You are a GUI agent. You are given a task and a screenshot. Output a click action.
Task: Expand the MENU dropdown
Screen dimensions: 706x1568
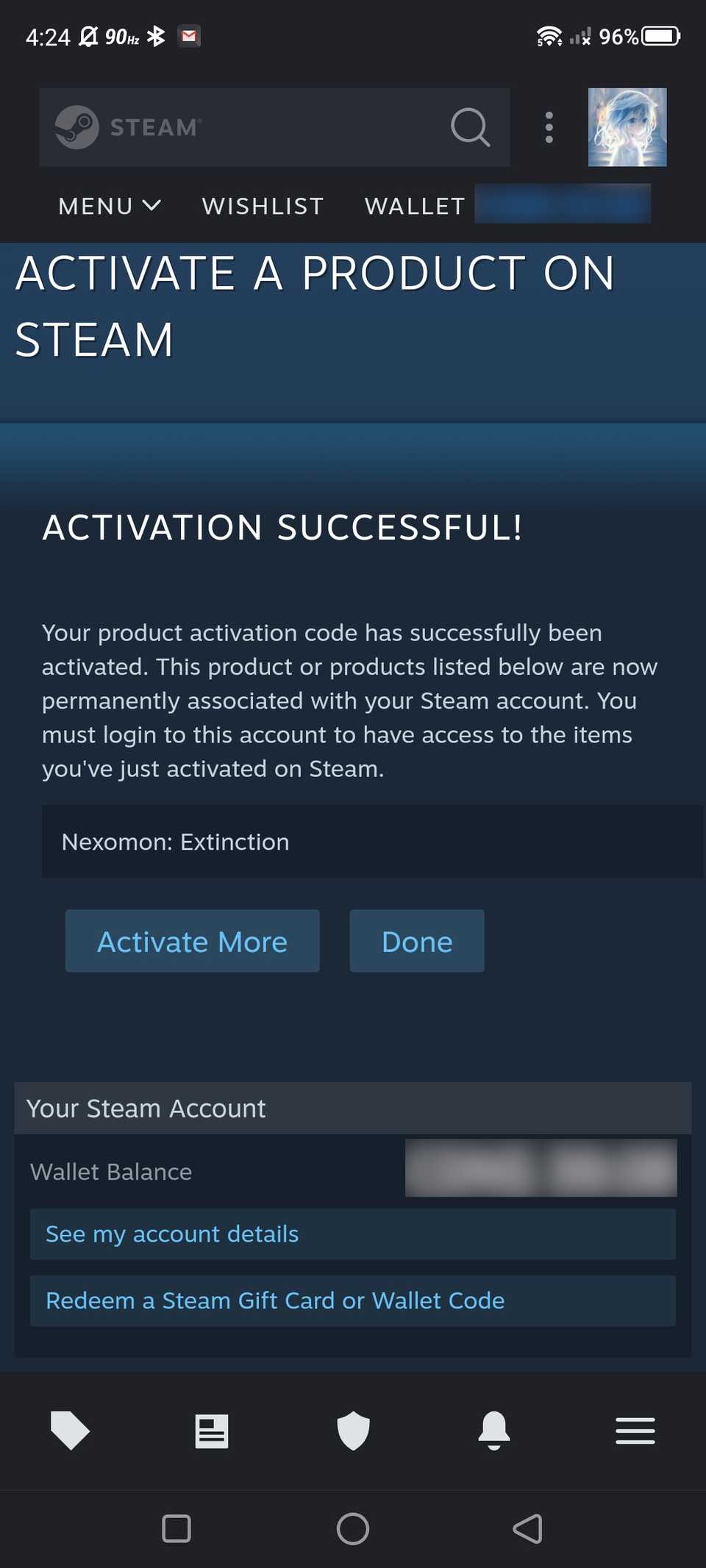coord(110,206)
